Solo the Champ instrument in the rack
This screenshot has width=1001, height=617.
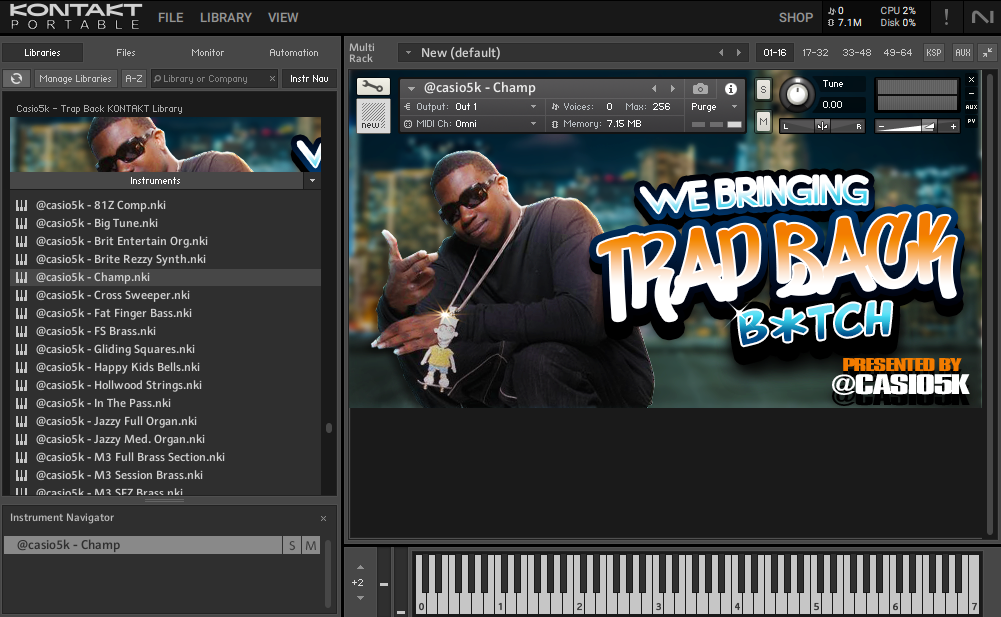tap(763, 89)
